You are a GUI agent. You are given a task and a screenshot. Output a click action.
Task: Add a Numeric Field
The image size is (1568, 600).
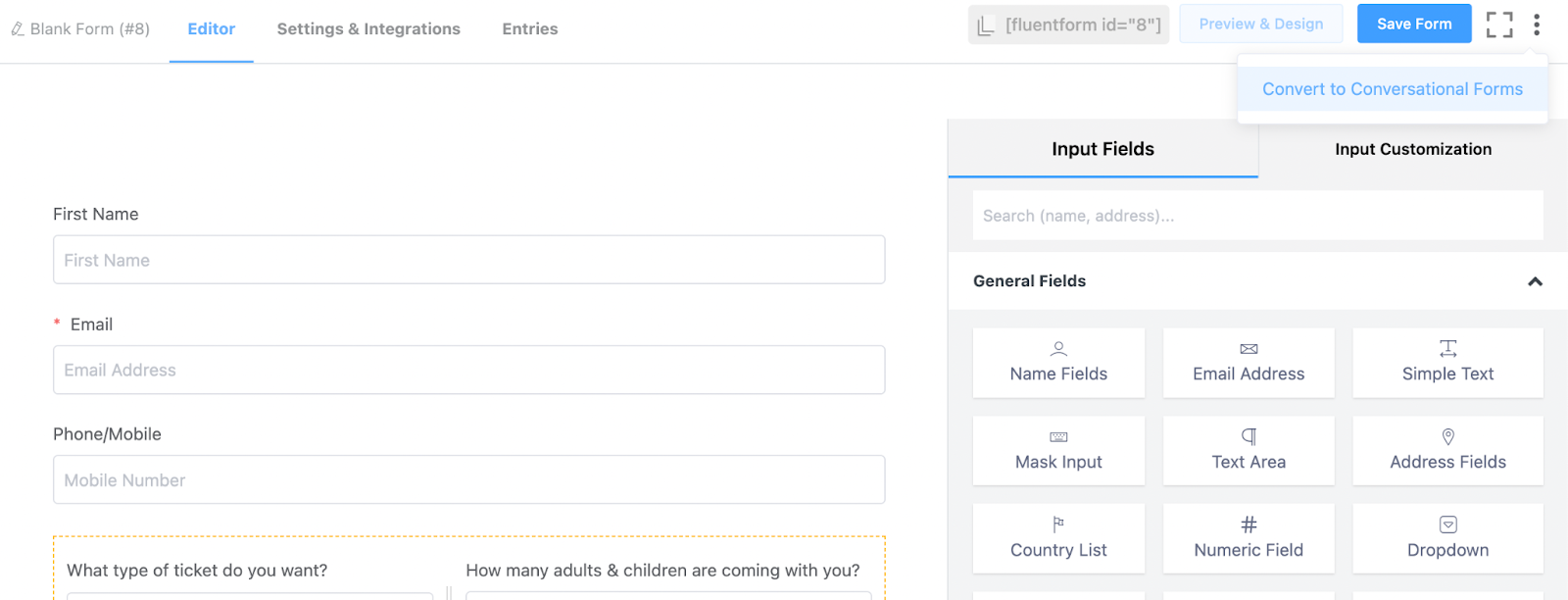(x=1249, y=538)
